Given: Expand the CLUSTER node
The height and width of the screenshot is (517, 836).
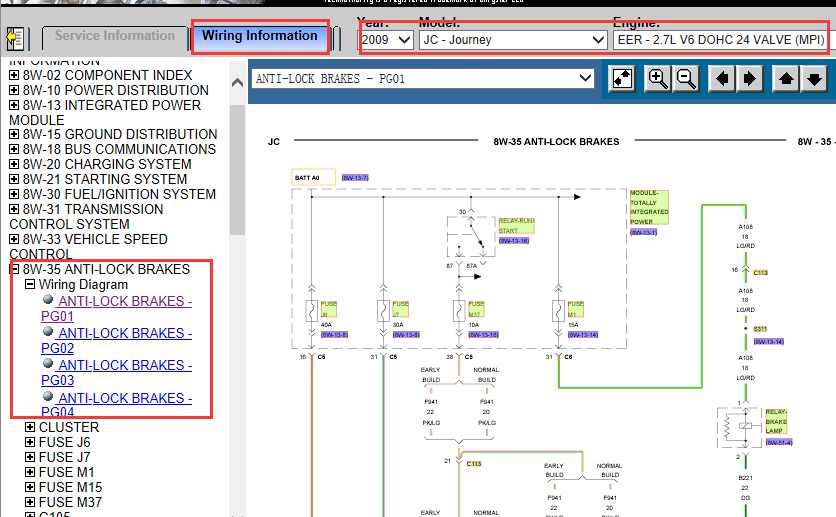Looking at the screenshot, I should click(x=30, y=427).
